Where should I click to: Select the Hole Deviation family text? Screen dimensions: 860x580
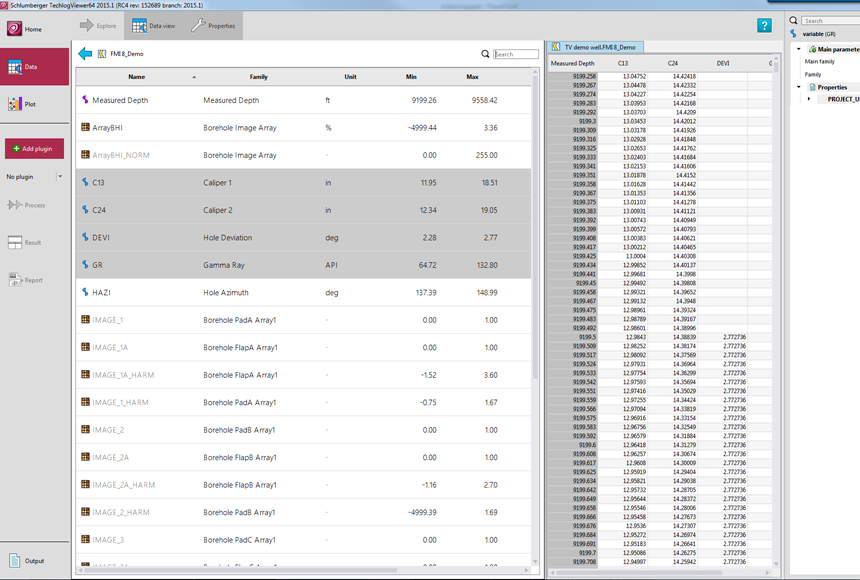228,238
